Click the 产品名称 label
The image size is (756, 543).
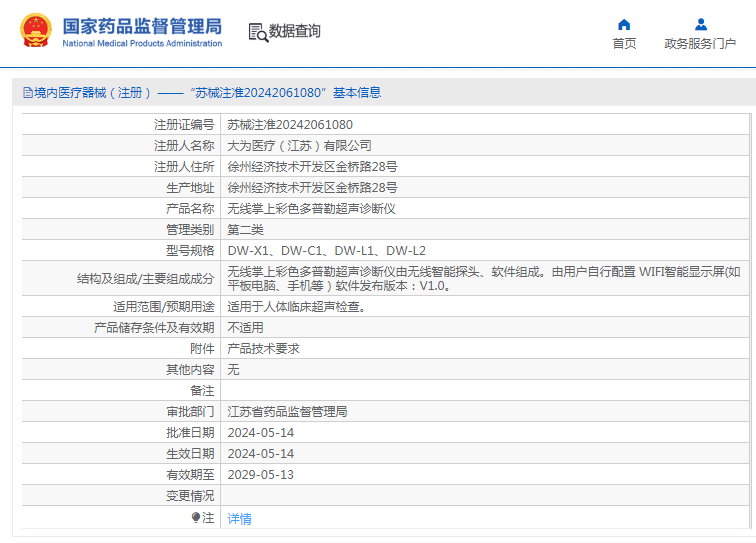coord(190,209)
